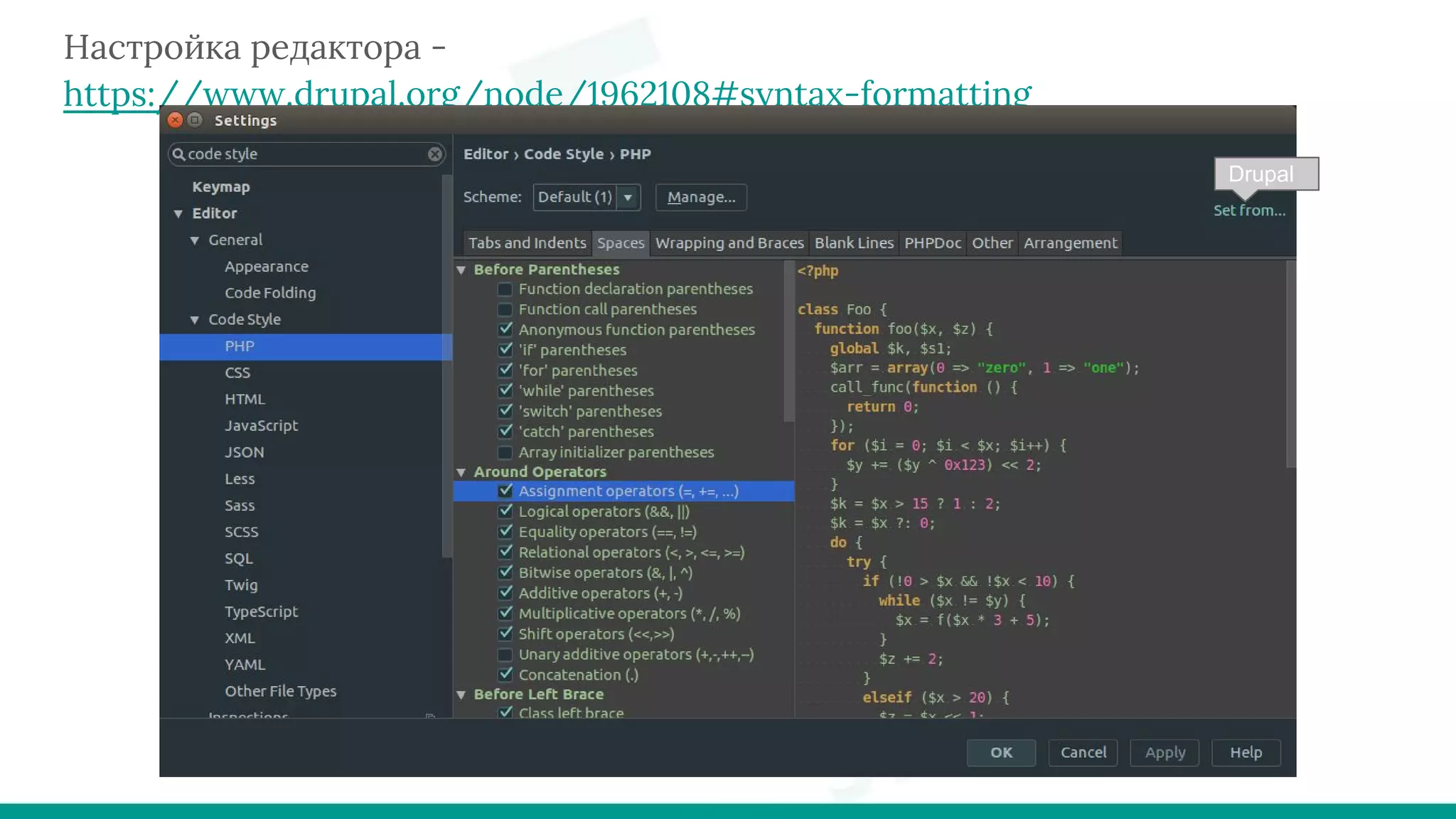Collapse the Before Left Brace section
This screenshot has width=1456, height=819.
pyautogui.click(x=461, y=695)
